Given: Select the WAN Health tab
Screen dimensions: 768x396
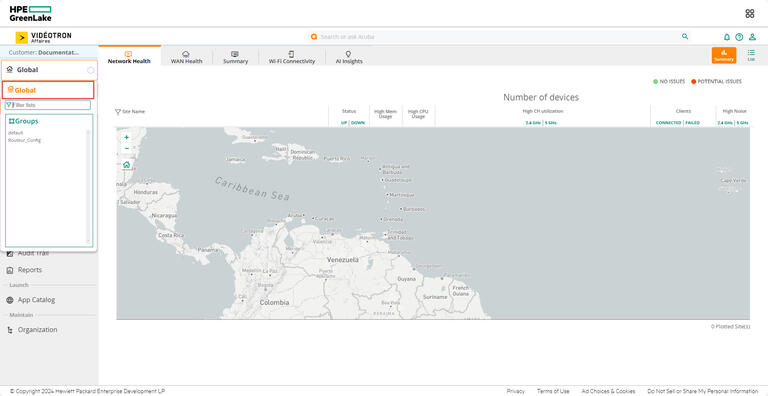Looking at the screenshot, I should pyautogui.click(x=186, y=57).
